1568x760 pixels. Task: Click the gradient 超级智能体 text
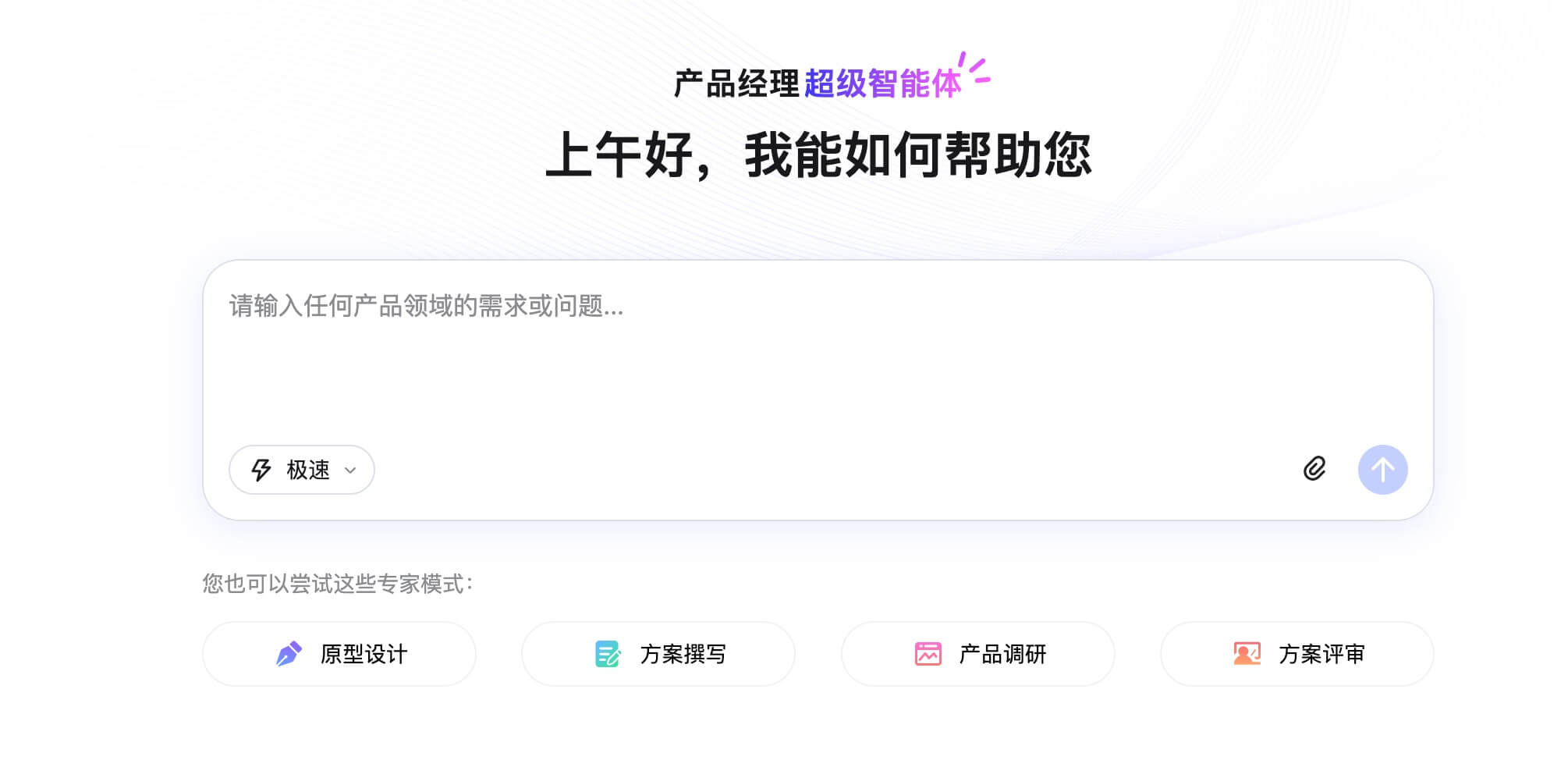coord(882,84)
